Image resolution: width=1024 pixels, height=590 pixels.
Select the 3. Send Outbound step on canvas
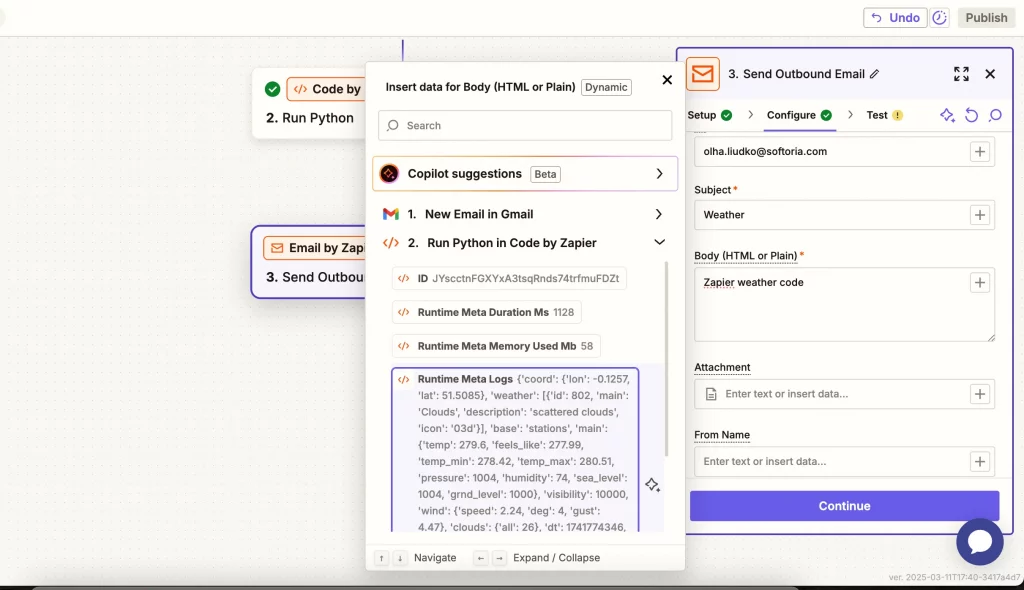point(308,262)
